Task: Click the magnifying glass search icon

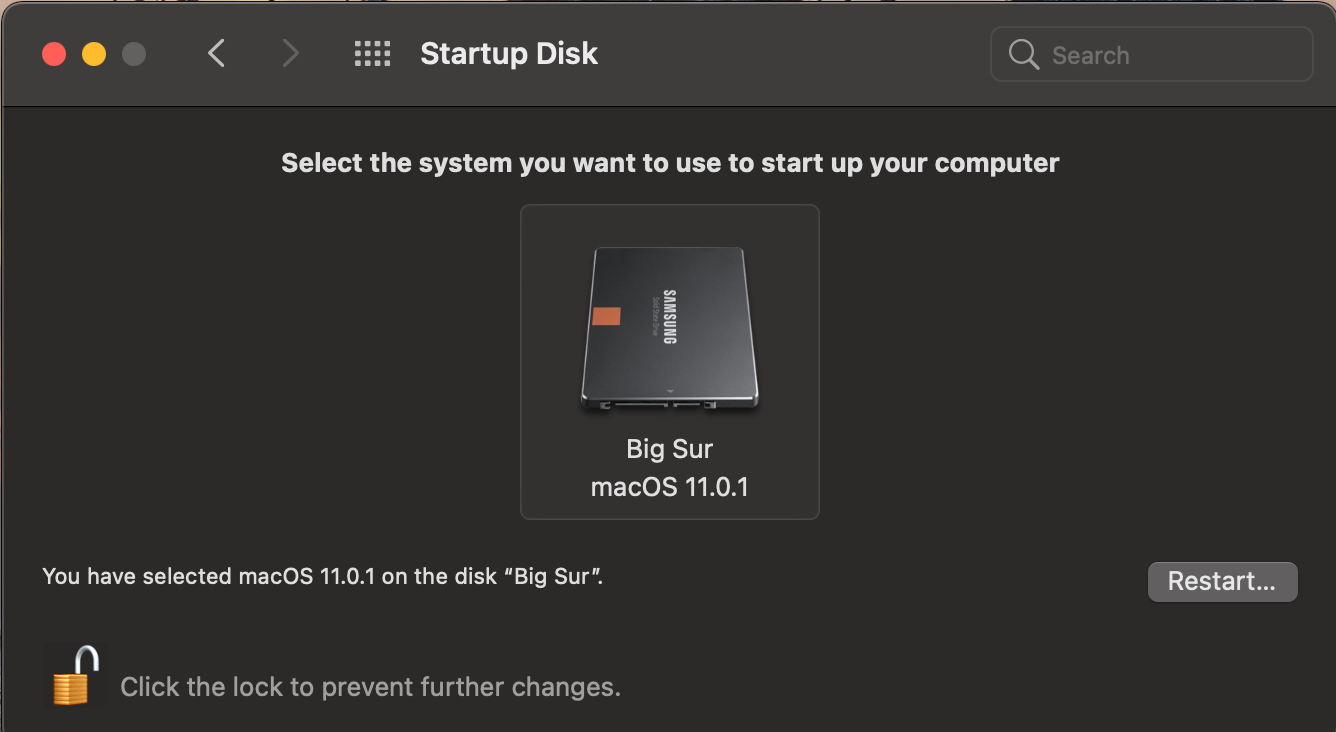Action: click(1023, 54)
